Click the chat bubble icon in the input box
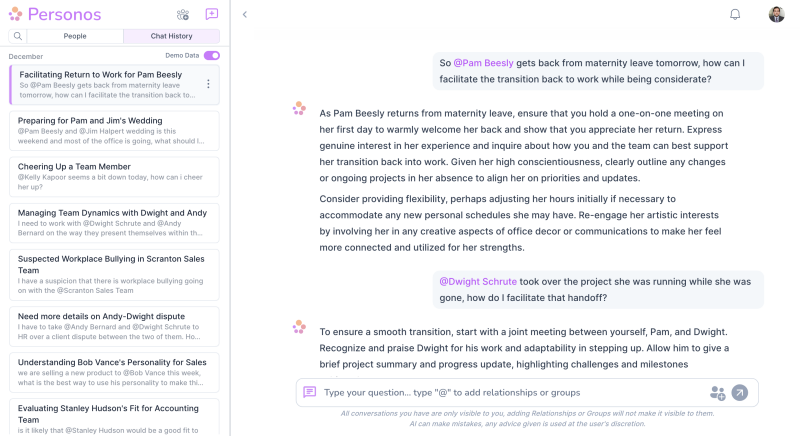 coord(309,392)
